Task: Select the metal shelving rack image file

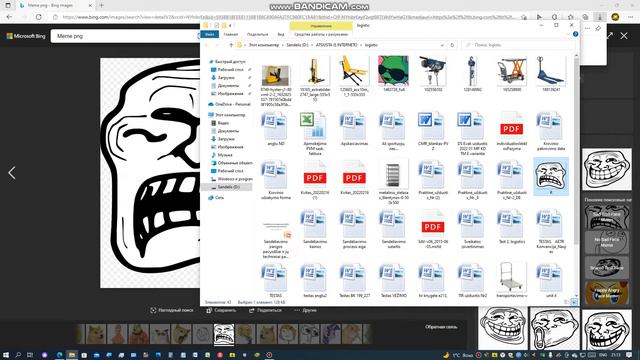Action: [x=393, y=175]
